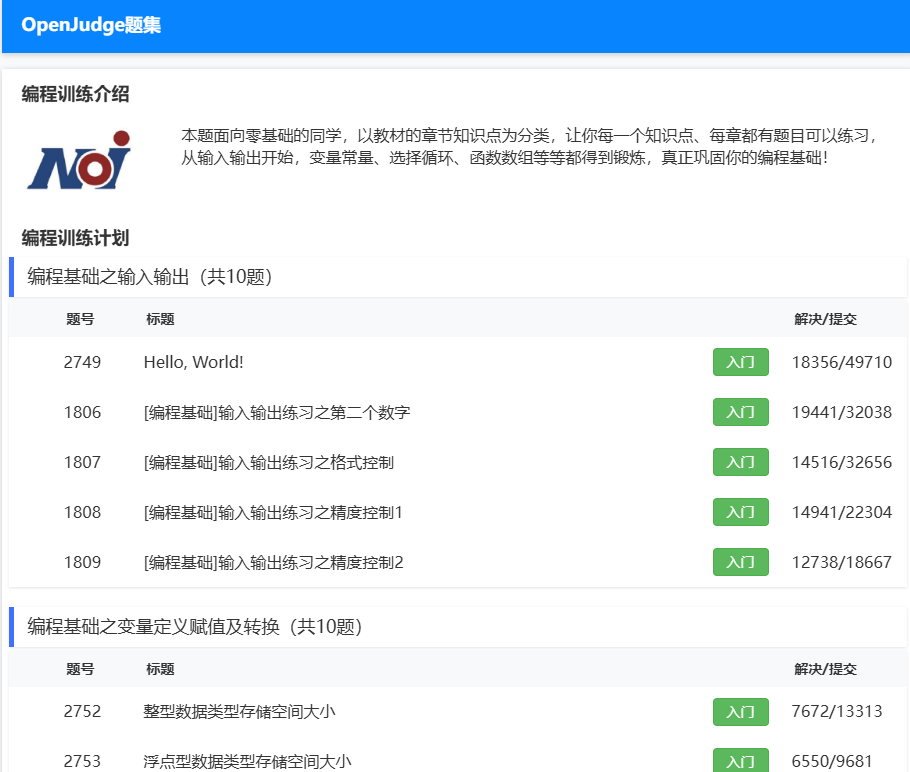Viewport: 910px width, 772px height.
Task: Click the 入门 tag on row 2752
Action: point(741,712)
